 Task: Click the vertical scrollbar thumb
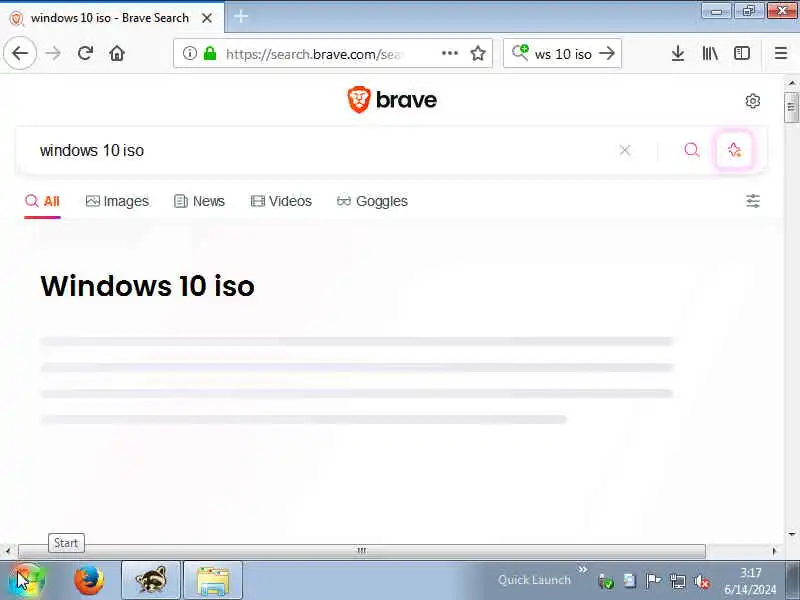(791, 107)
